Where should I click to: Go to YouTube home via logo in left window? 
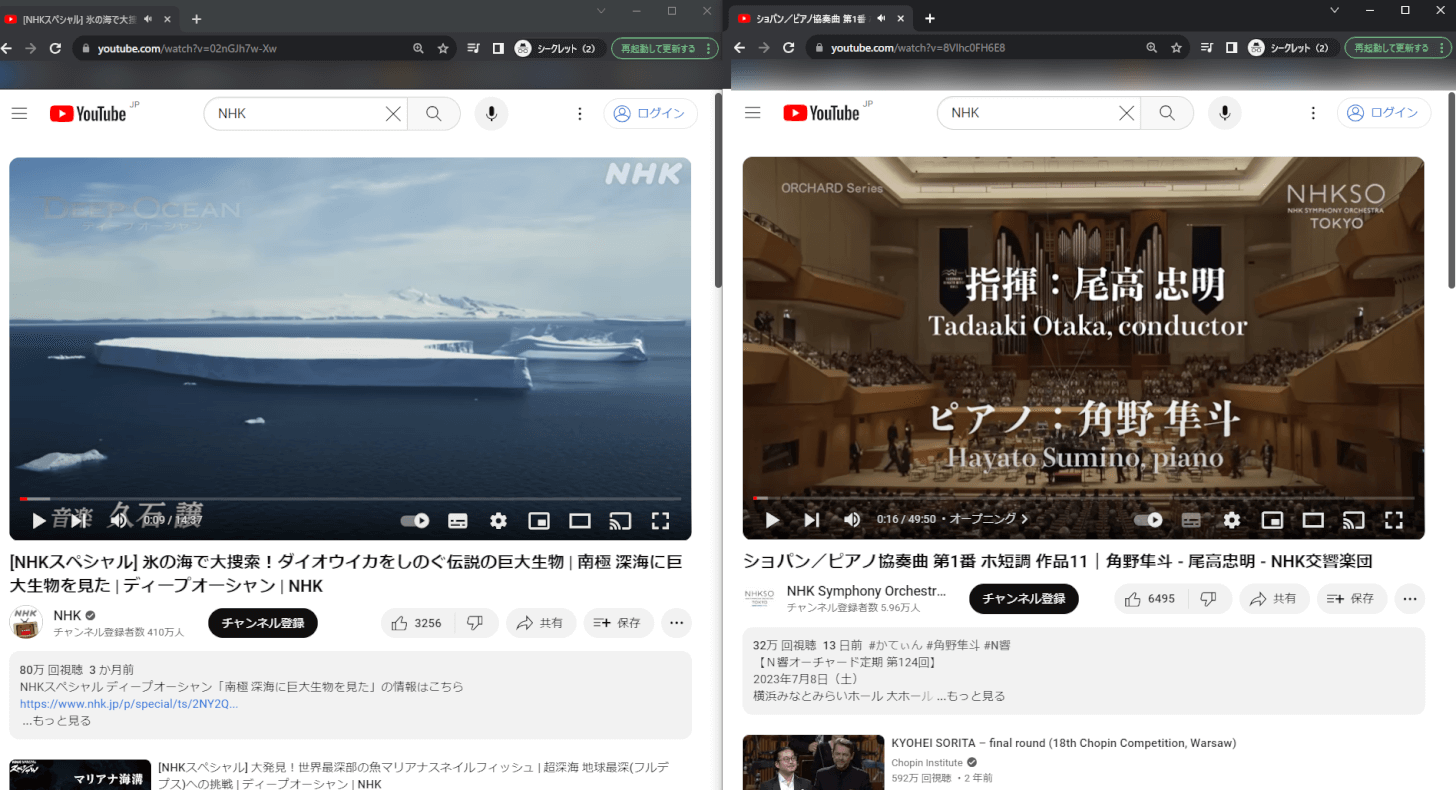pyautogui.click(x=90, y=113)
